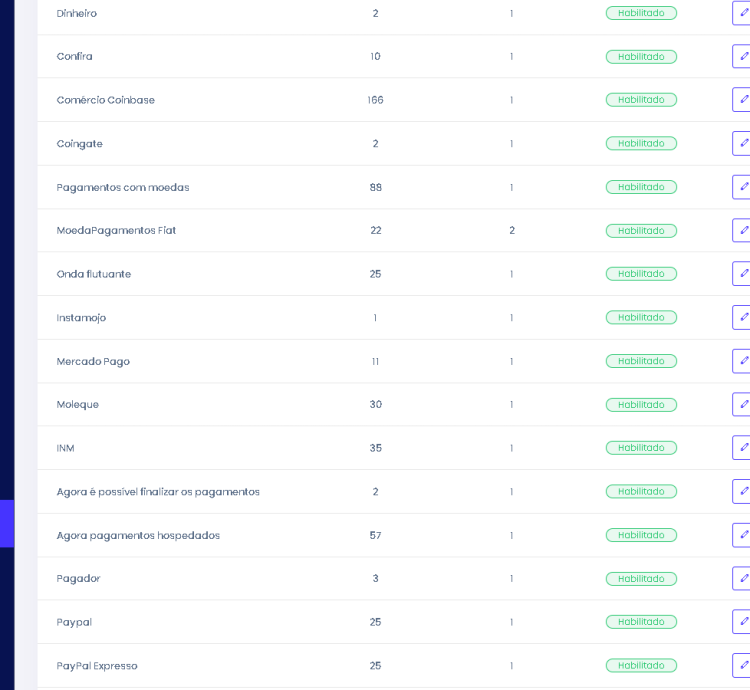750x690 pixels.
Task: Click Habilitado badge for Agora pagamentos hospedados
Action: (641, 535)
